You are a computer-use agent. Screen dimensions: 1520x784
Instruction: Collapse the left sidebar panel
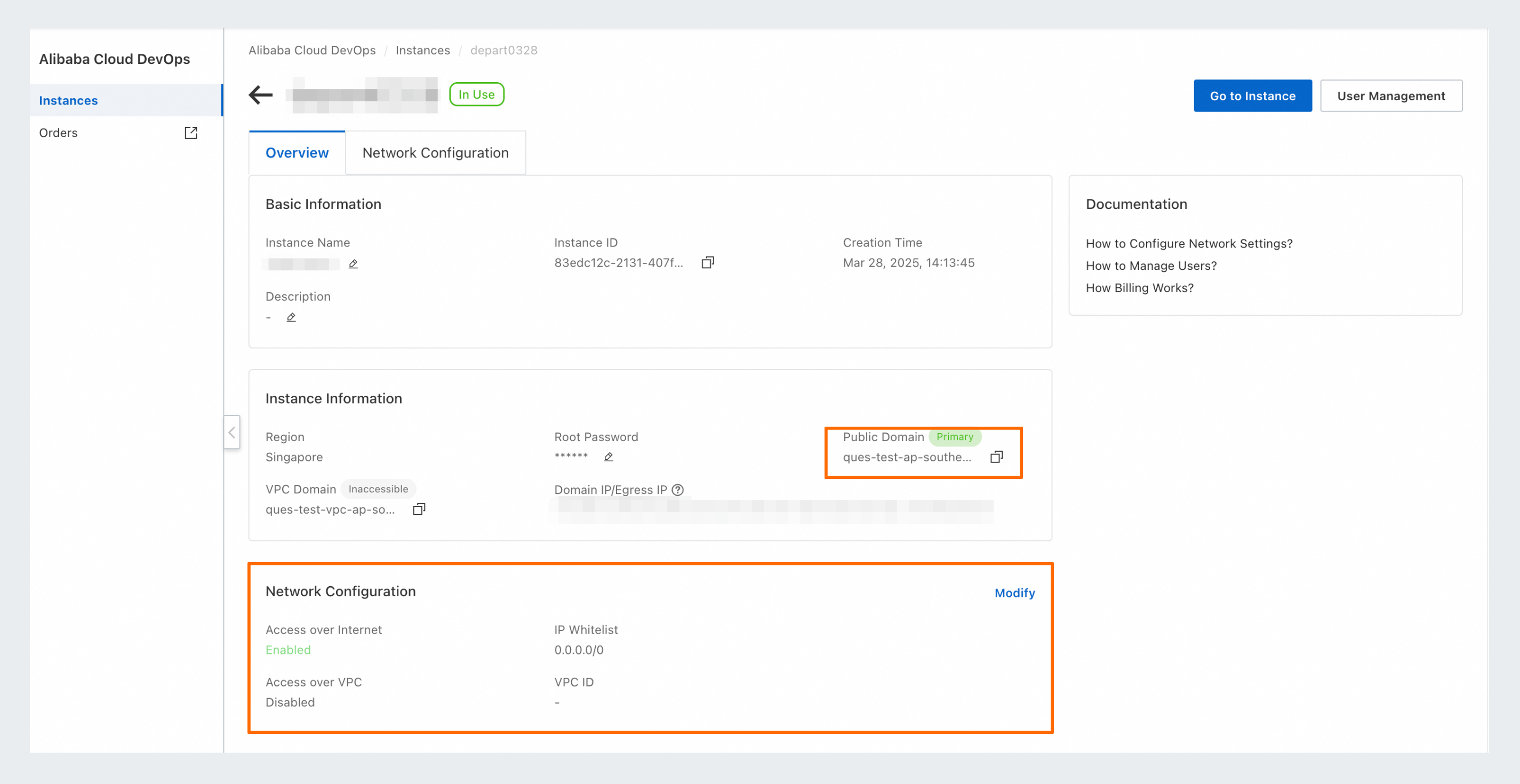click(x=232, y=433)
